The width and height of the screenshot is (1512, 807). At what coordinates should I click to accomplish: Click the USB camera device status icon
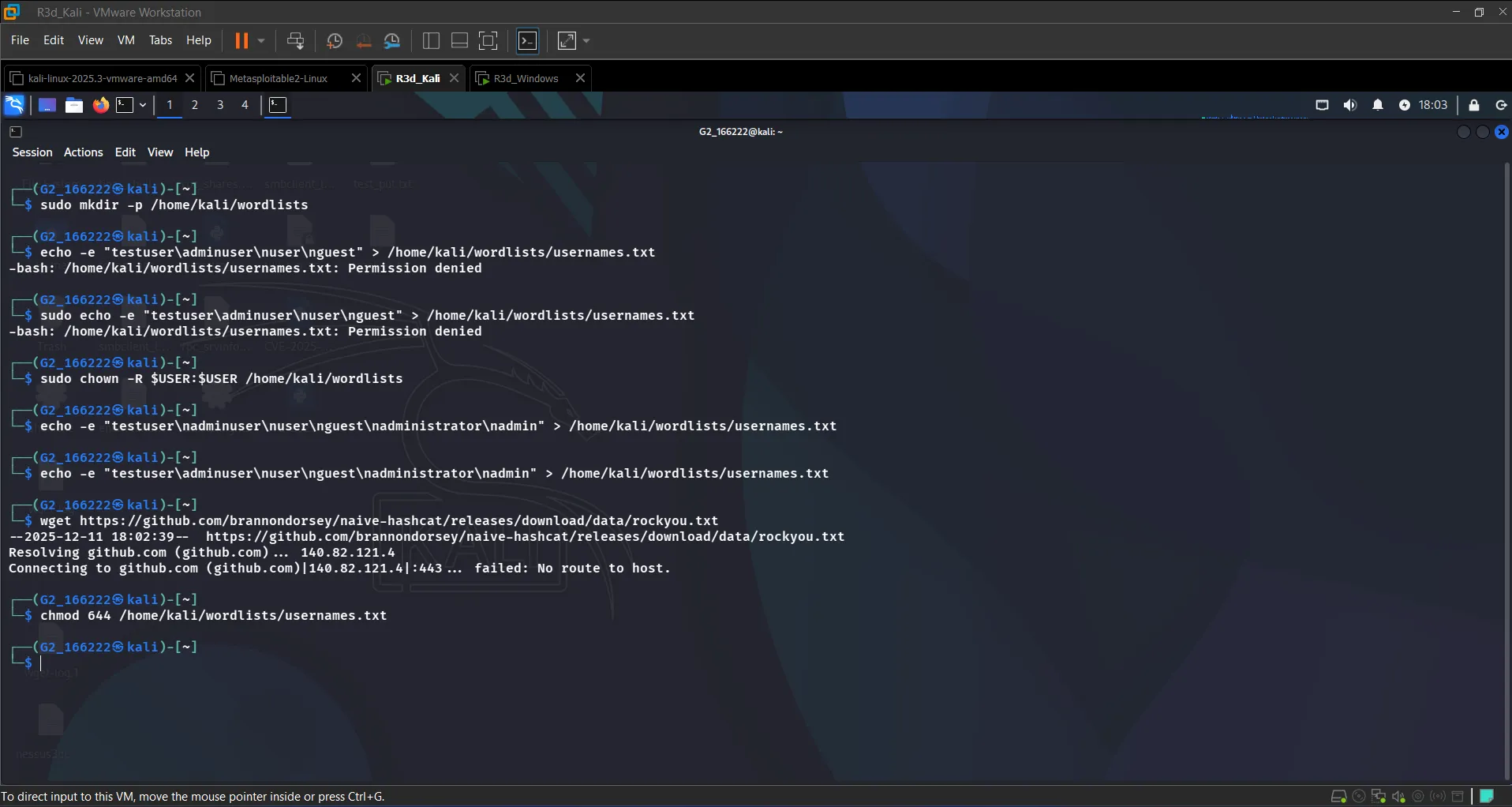(x=1418, y=797)
